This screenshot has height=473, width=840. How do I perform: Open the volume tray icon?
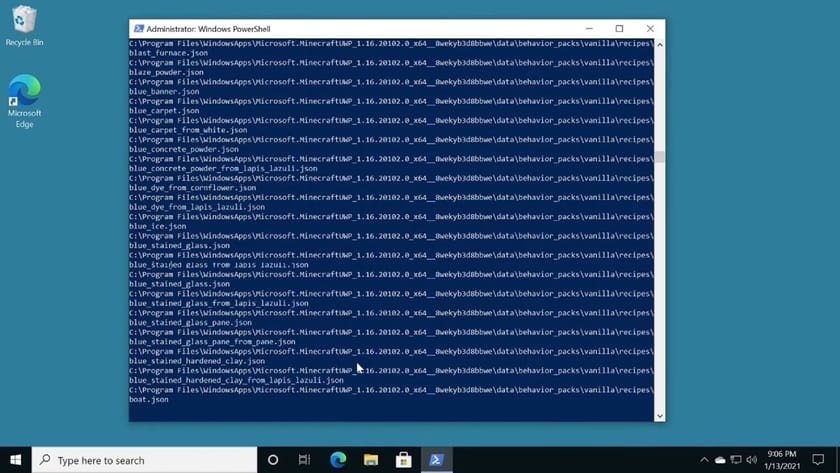point(752,460)
